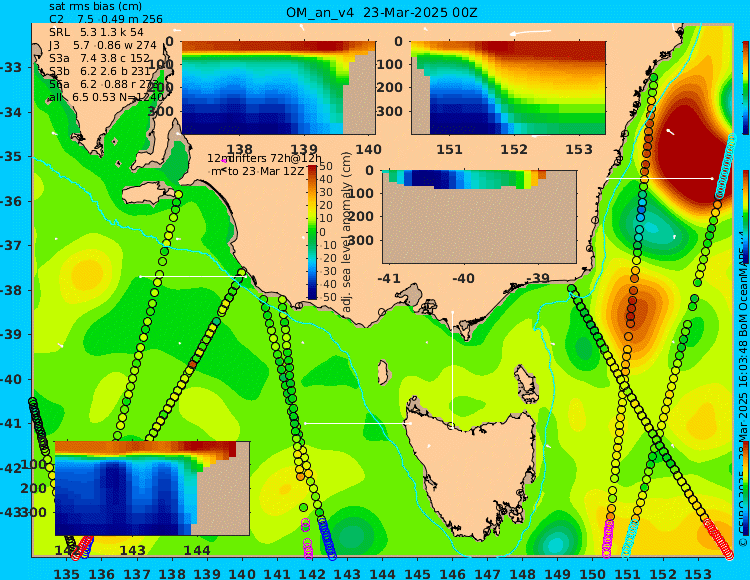Click the title 'OM_an_v4 23-Mar-2025 00Z'
Screen dimensions: 750x580
point(382,13)
